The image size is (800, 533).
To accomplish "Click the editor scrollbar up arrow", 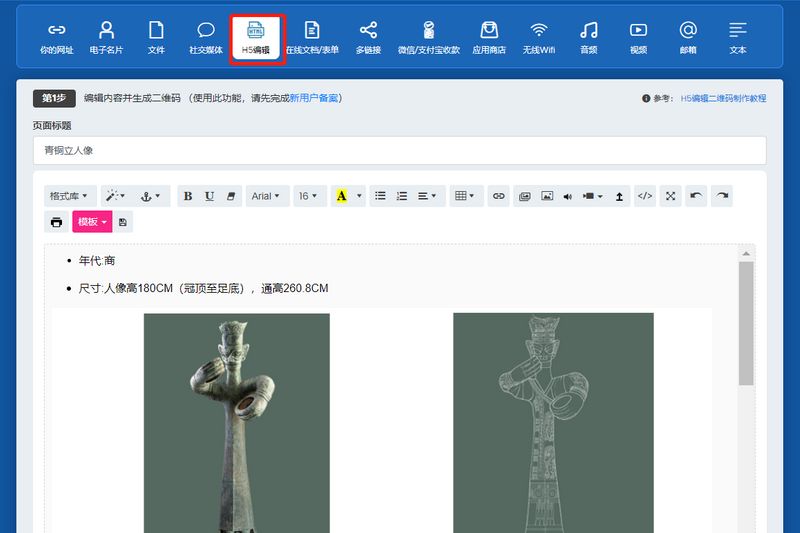I will (x=746, y=253).
